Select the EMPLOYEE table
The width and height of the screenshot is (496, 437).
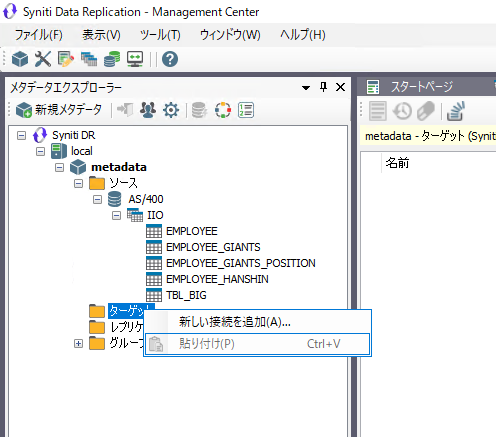point(192,231)
